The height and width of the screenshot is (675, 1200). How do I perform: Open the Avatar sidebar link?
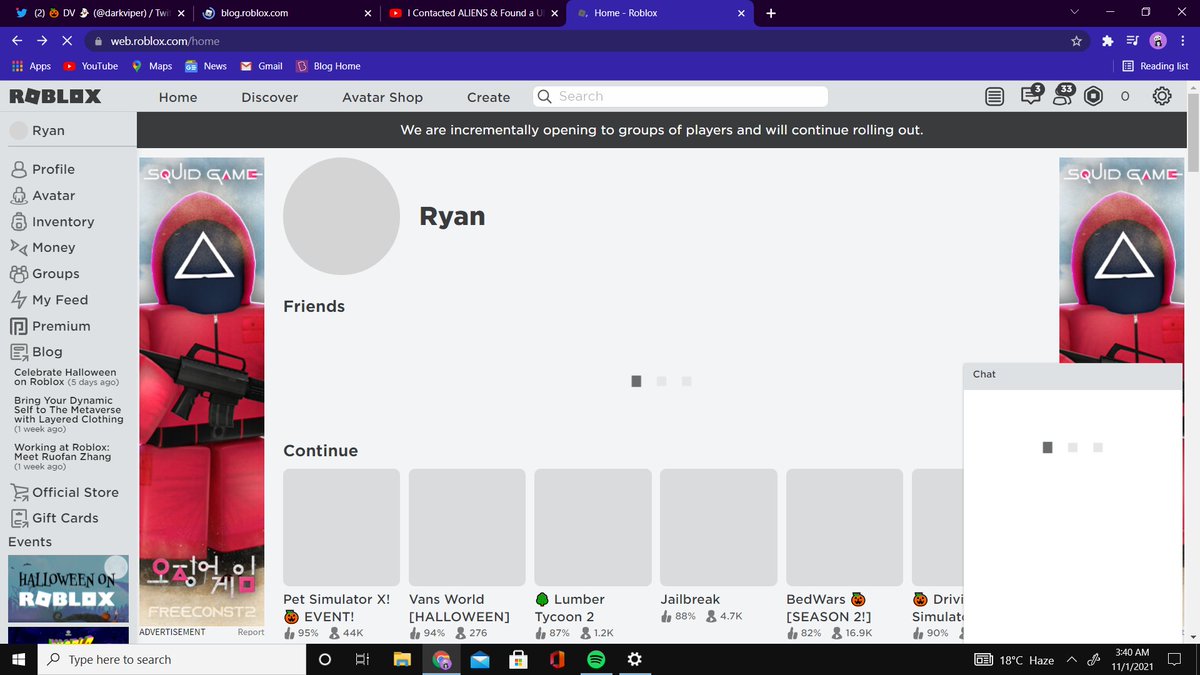42,195
